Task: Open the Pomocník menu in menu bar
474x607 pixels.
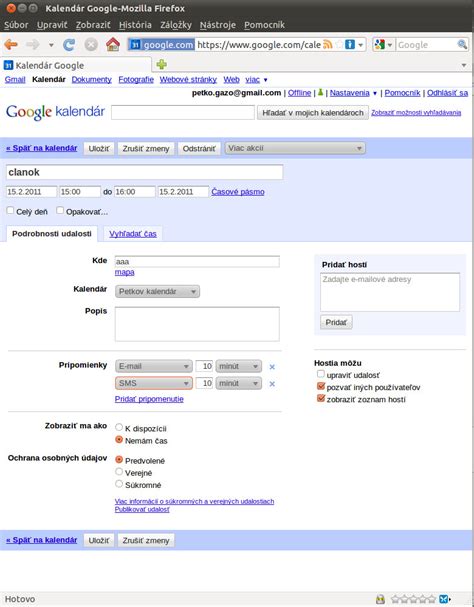Action: click(x=264, y=25)
